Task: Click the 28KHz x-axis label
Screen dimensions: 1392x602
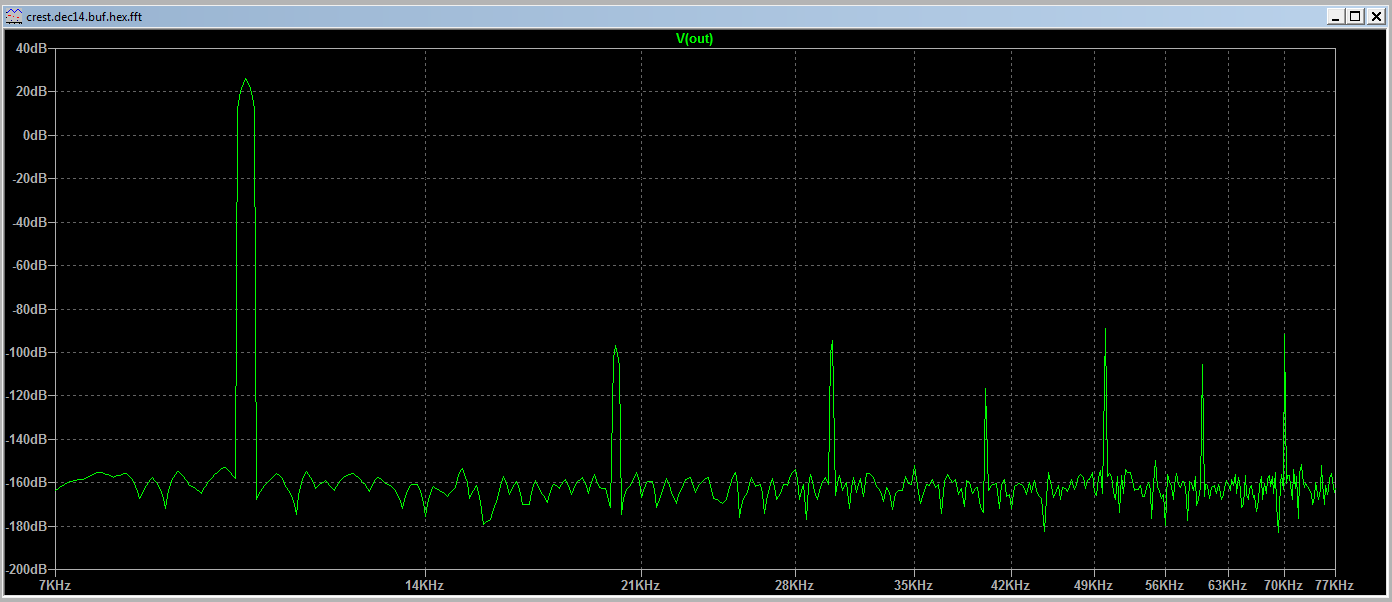Action: coord(794,585)
